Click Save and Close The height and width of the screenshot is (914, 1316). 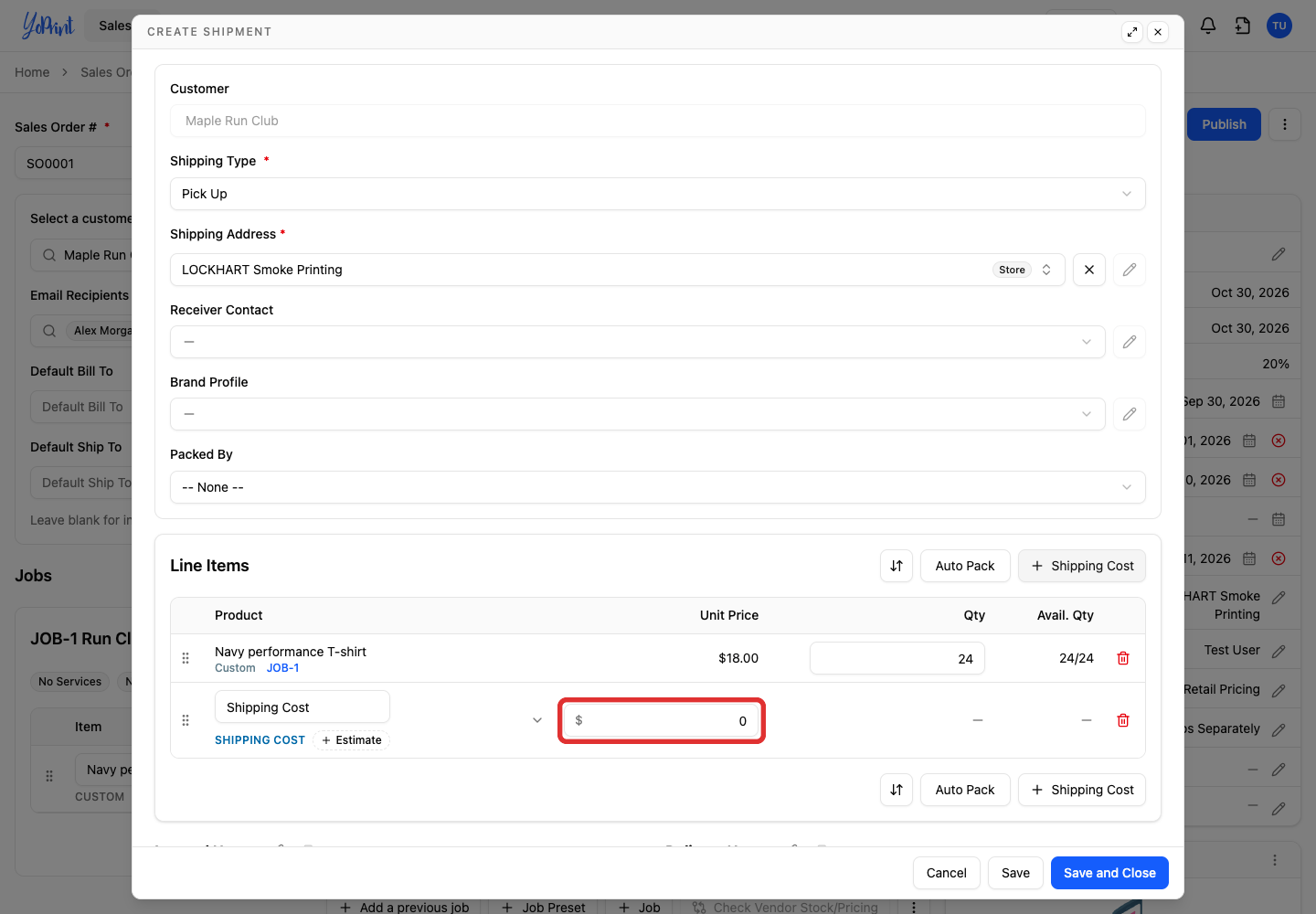coord(1109,873)
